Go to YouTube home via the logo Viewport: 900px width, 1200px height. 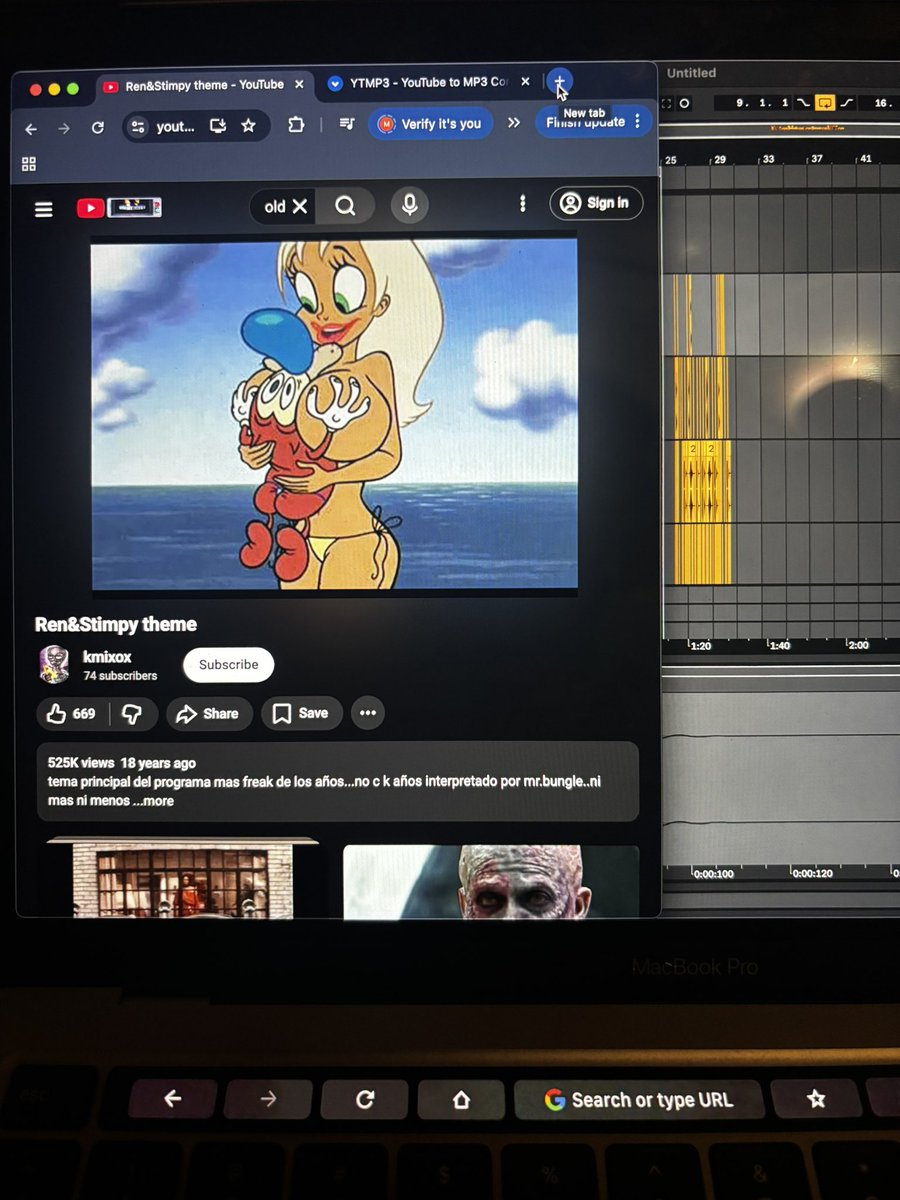point(119,208)
